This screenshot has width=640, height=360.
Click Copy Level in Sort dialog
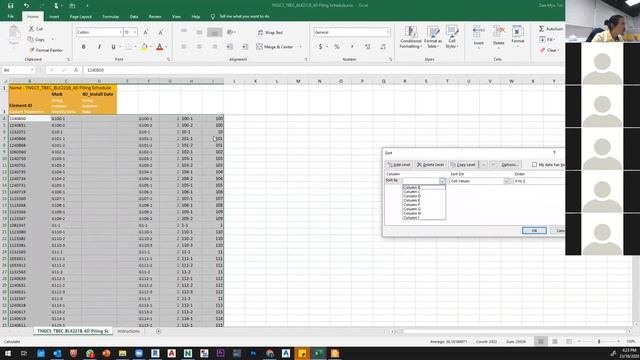tap(463, 165)
